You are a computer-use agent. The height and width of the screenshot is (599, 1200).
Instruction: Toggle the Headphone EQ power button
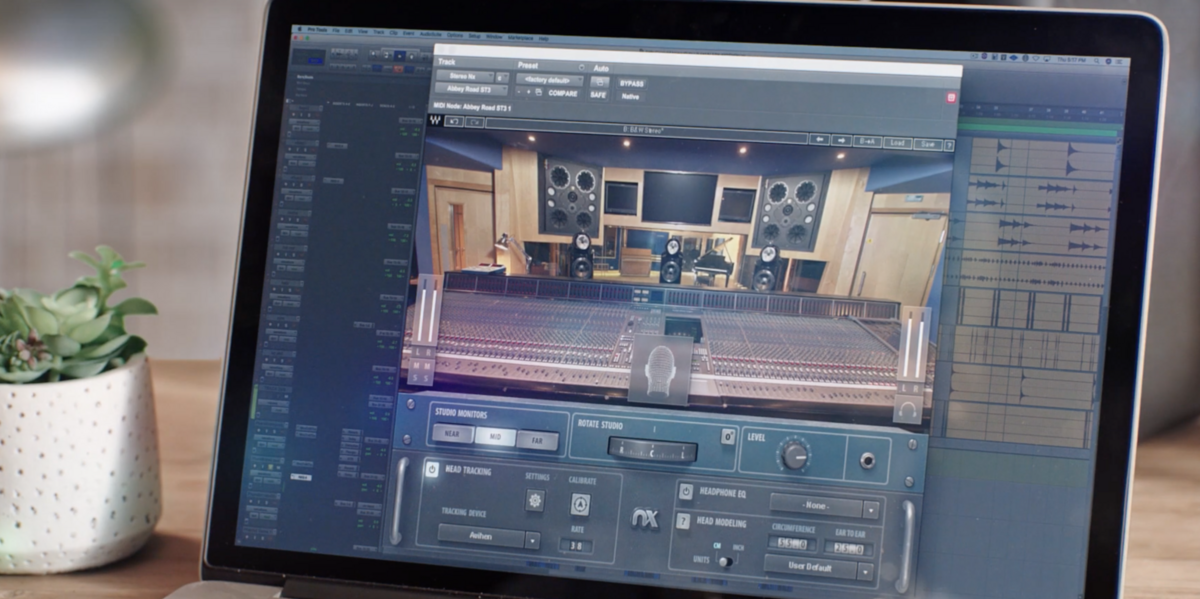click(685, 491)
